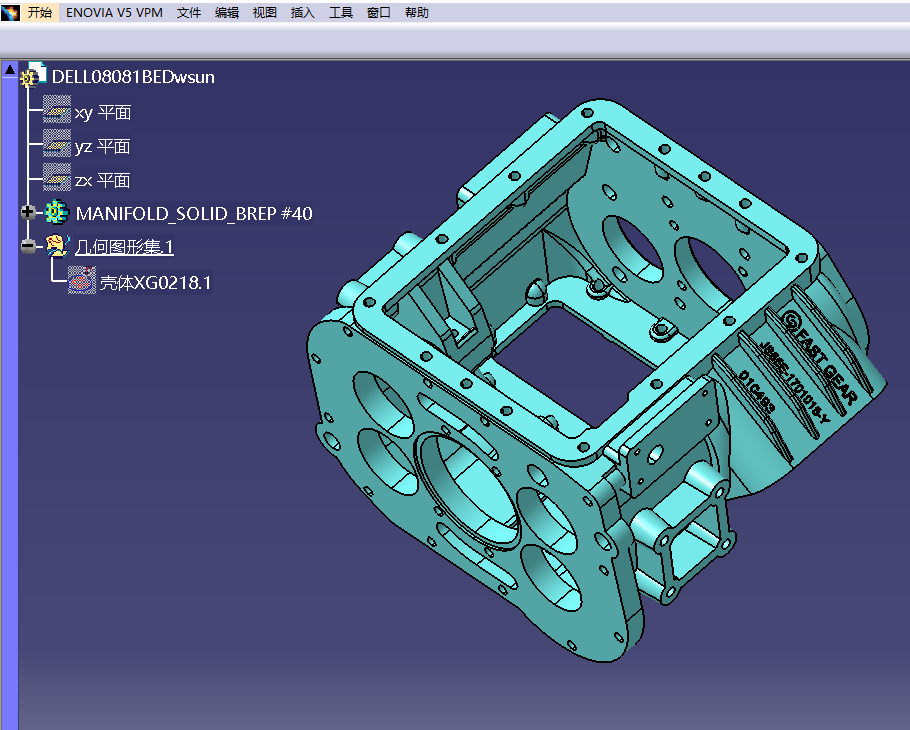910x730 pixels.
Task: Click the black up arrow above the tree
Action: coord(10,69)
